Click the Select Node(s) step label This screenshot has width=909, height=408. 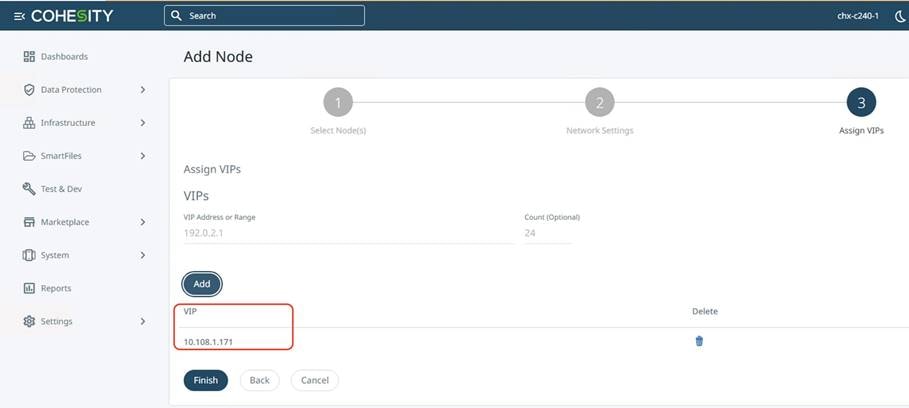tap(339, 130)
